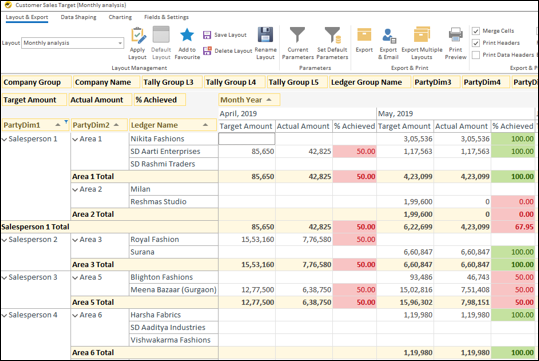Click the Ledger Group Name field button
The height and width of the screenshot is (361, 539).
[x=370, y=82]
